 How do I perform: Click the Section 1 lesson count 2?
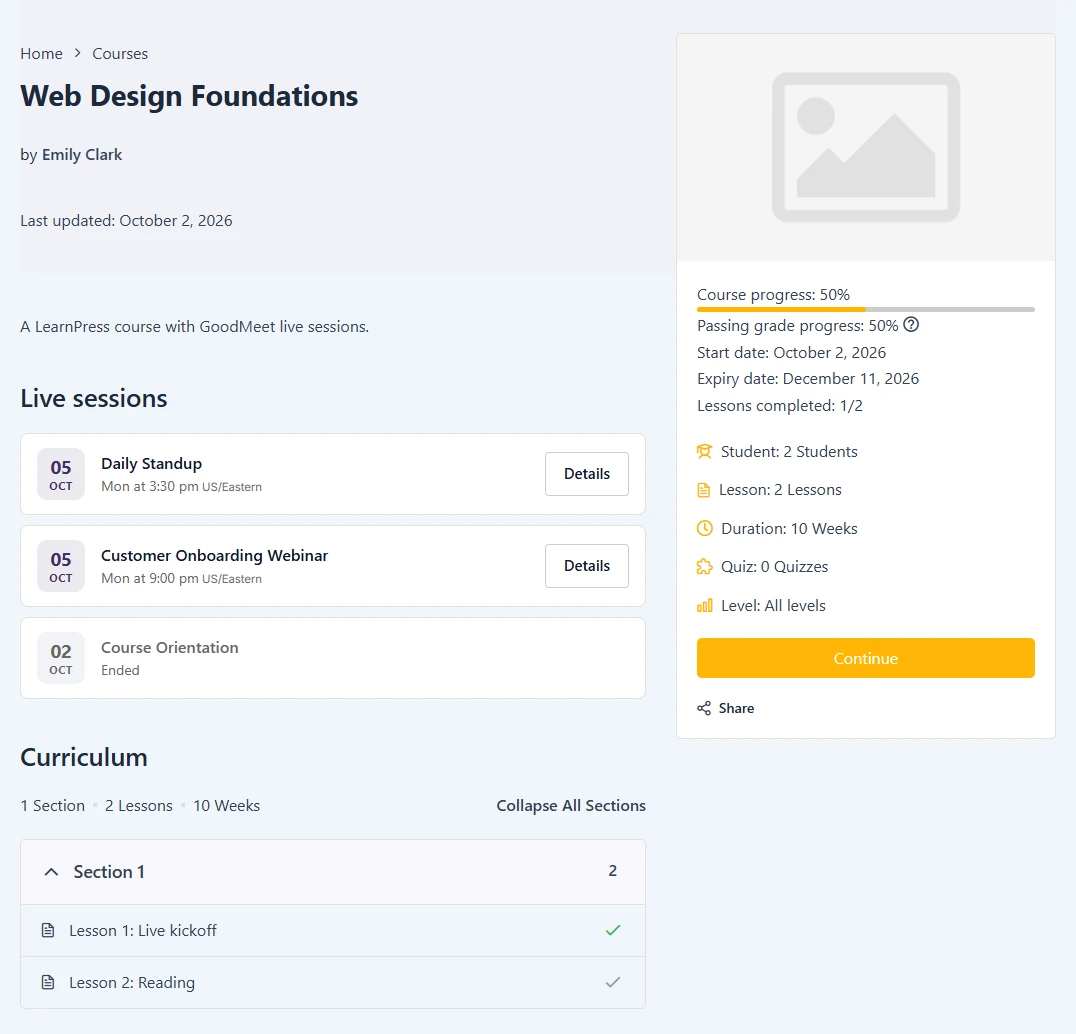[613, 871]
